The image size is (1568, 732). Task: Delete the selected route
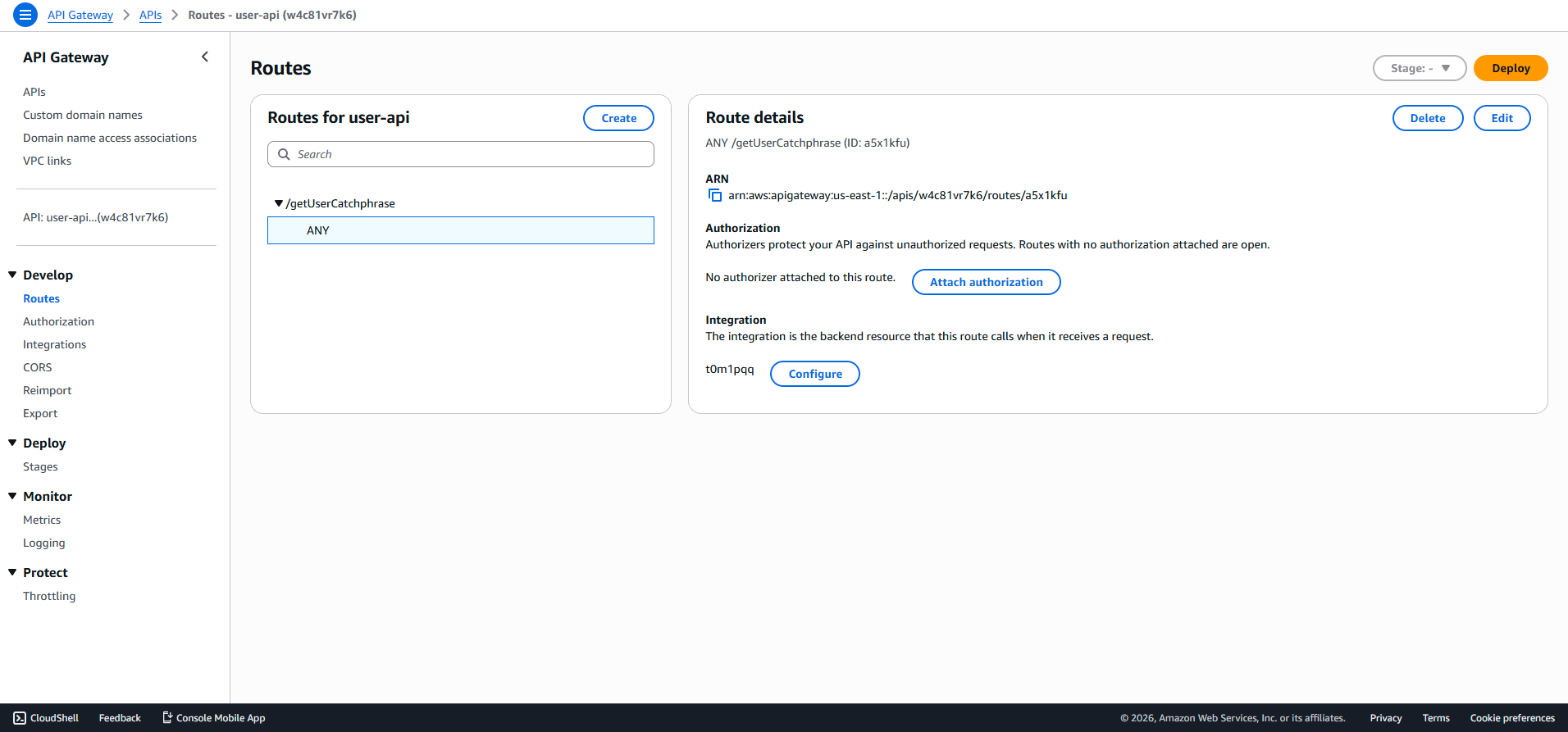point(1428,118)
